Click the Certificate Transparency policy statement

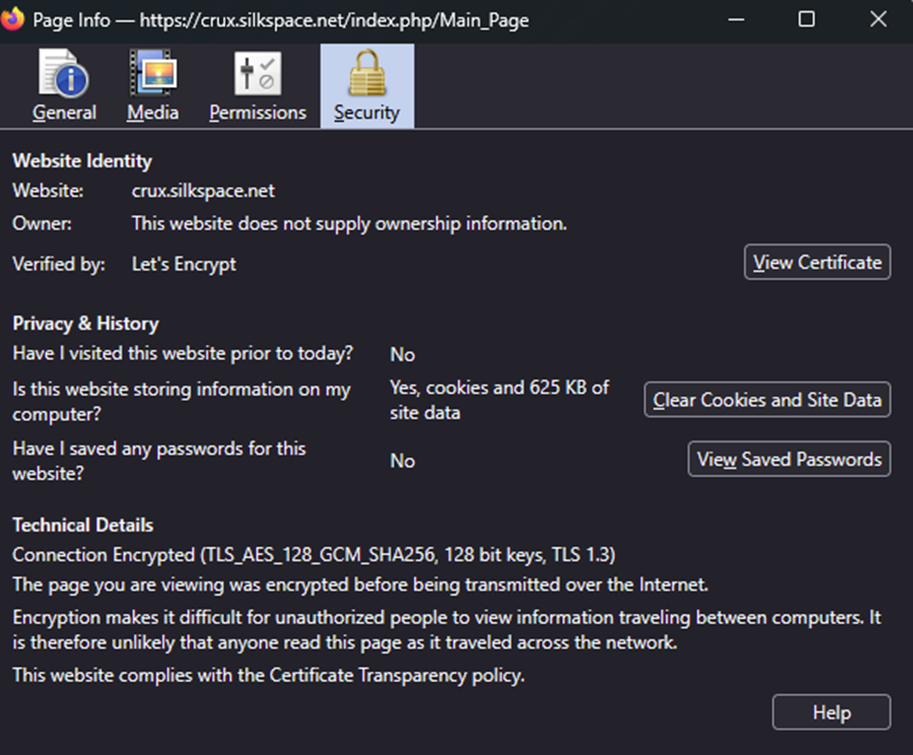268,676
